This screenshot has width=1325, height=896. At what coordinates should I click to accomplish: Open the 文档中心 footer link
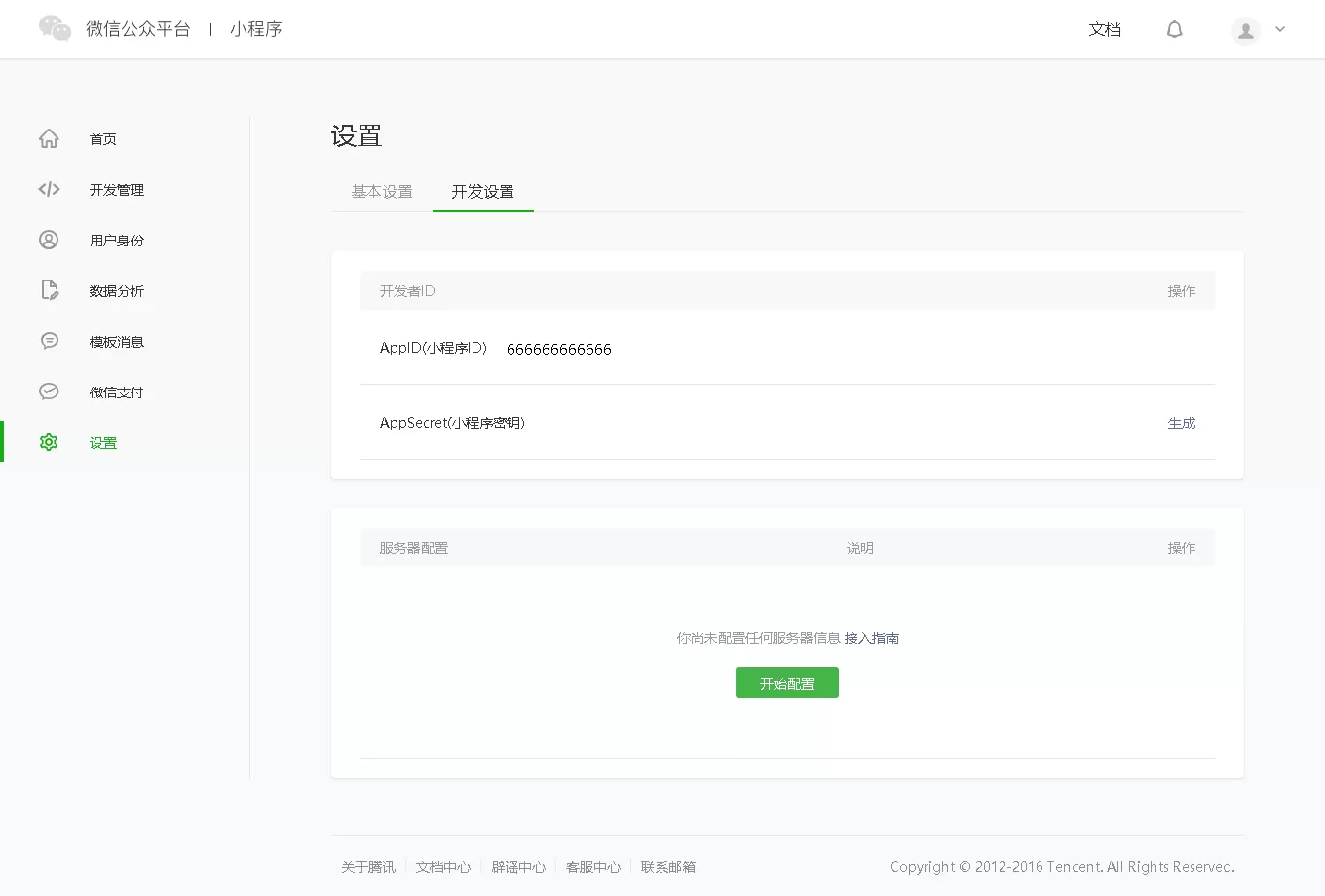tap(443, 867)
